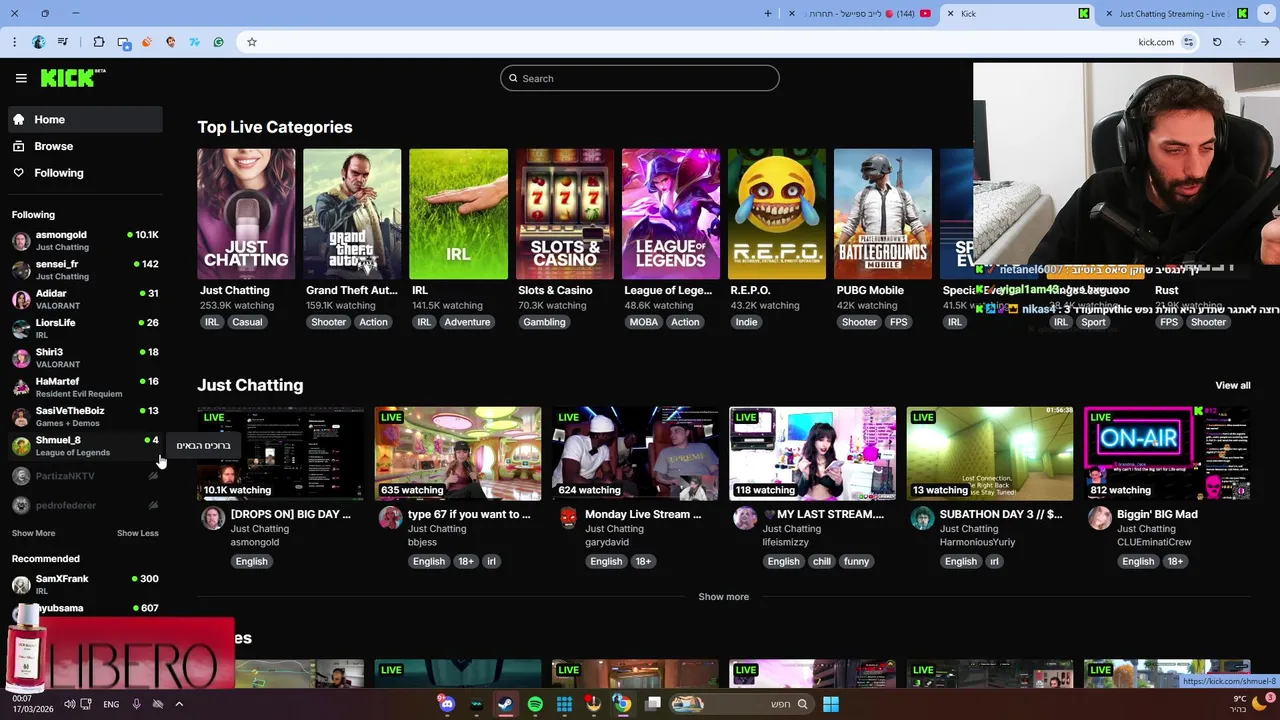This screenshot has height=720, width=1280.
Task: Open a new browser tab
Action: point(768,14)
